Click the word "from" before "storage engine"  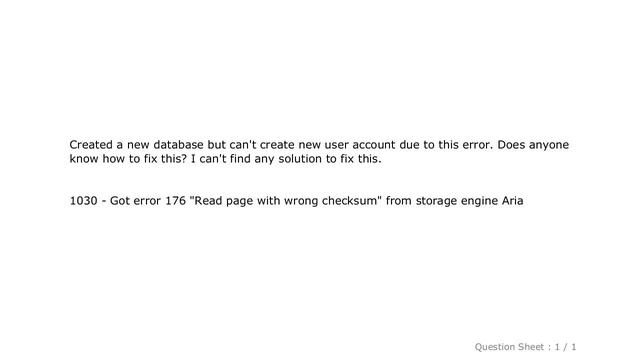tap(399, 201)
